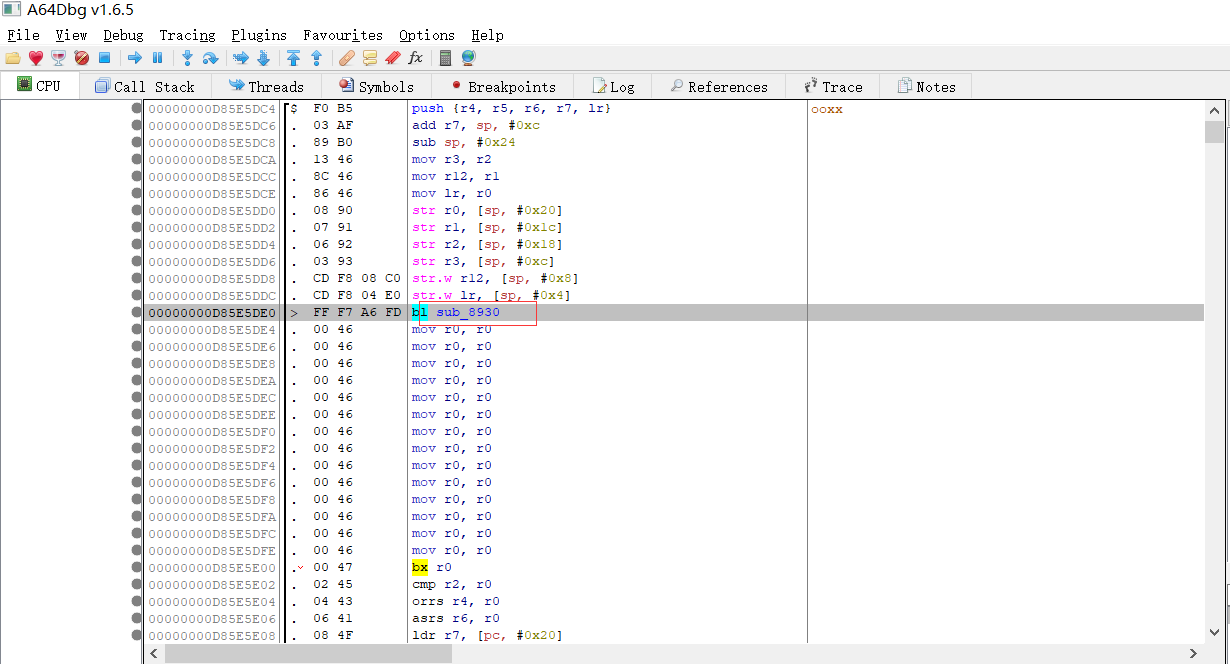
Task: Step over with the curved arrow icon
Action: [210, 58]
